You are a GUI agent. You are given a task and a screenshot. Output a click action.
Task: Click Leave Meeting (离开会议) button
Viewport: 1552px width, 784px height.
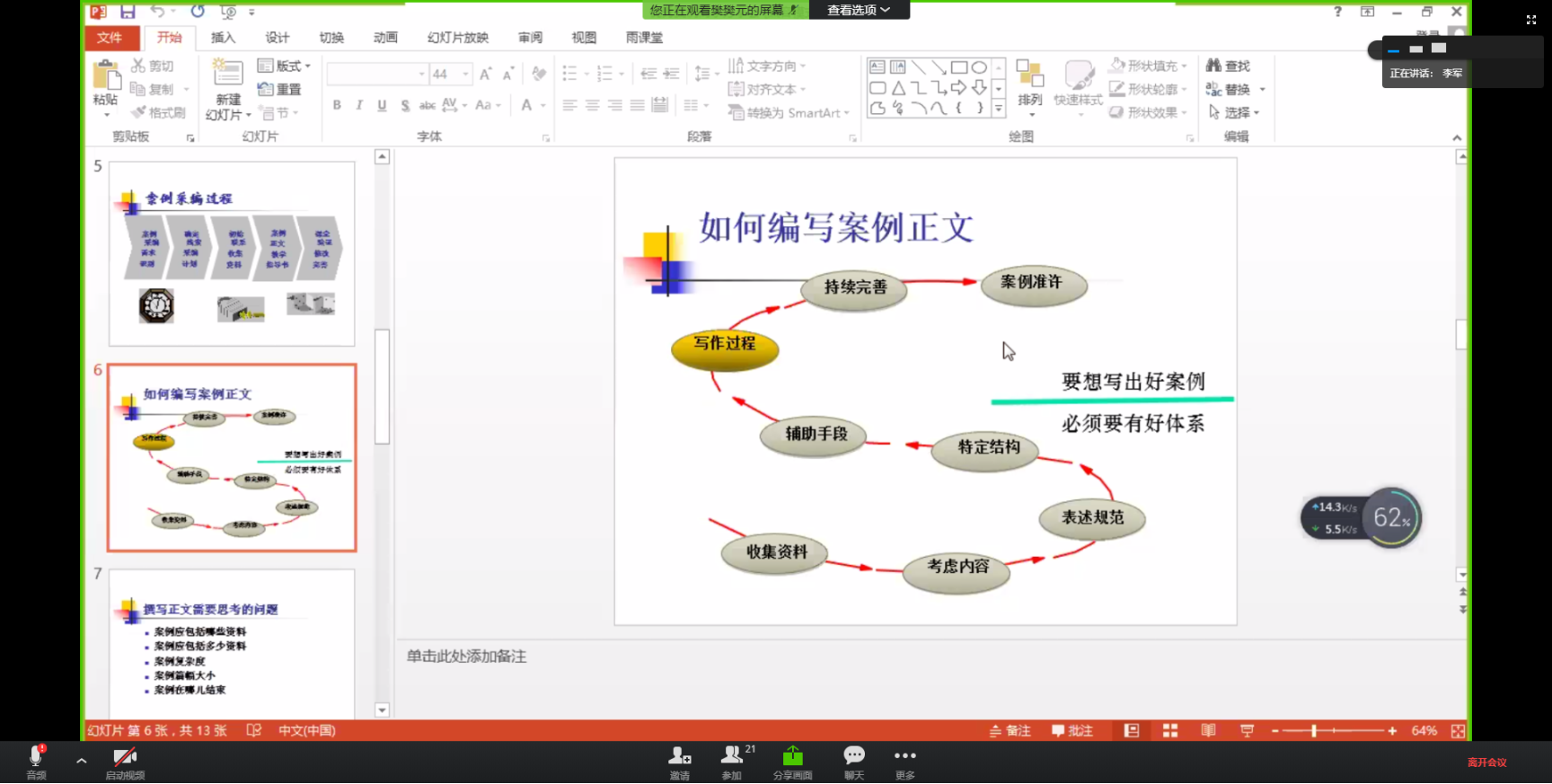(x=1486, y=762)
